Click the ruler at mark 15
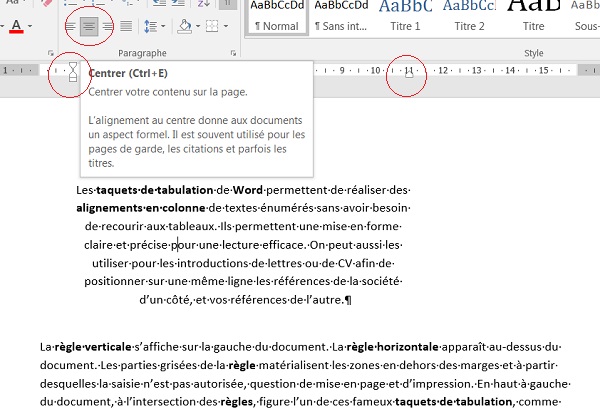 544,70
